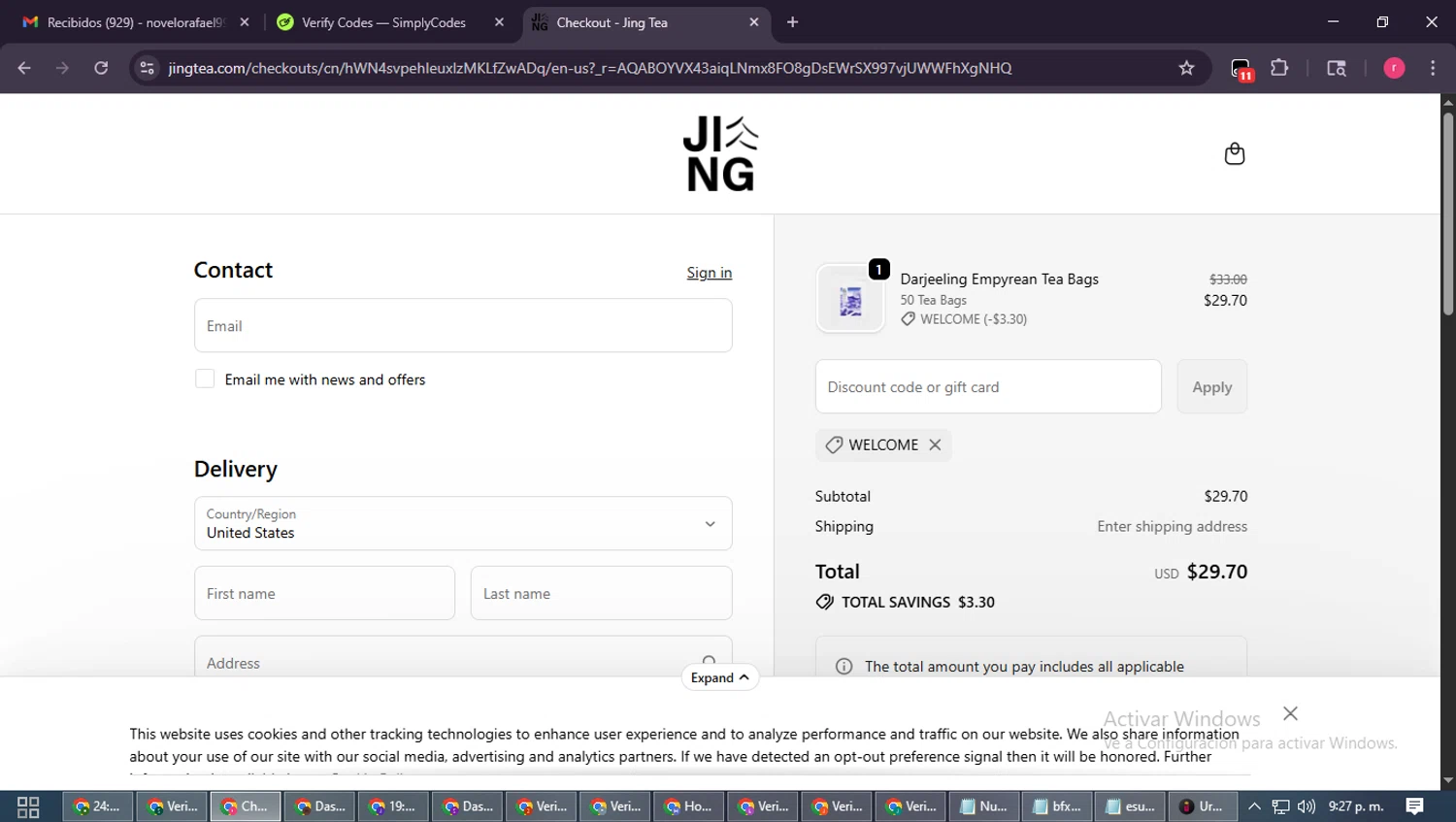The image size is (1456, 822).
Task: Close the cookie consent banner
Action: pyautogui.click(x=1290, y=713)
